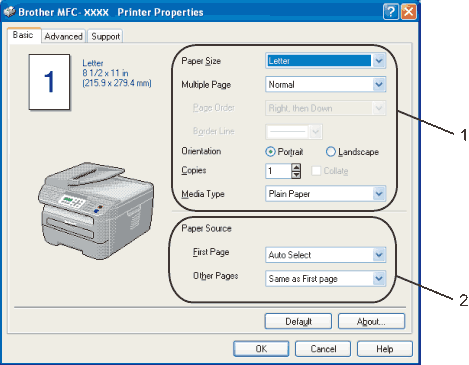Toggle the Collate checkbox
The width and height of the screenshot is (469, 365).
click(316, 171)
